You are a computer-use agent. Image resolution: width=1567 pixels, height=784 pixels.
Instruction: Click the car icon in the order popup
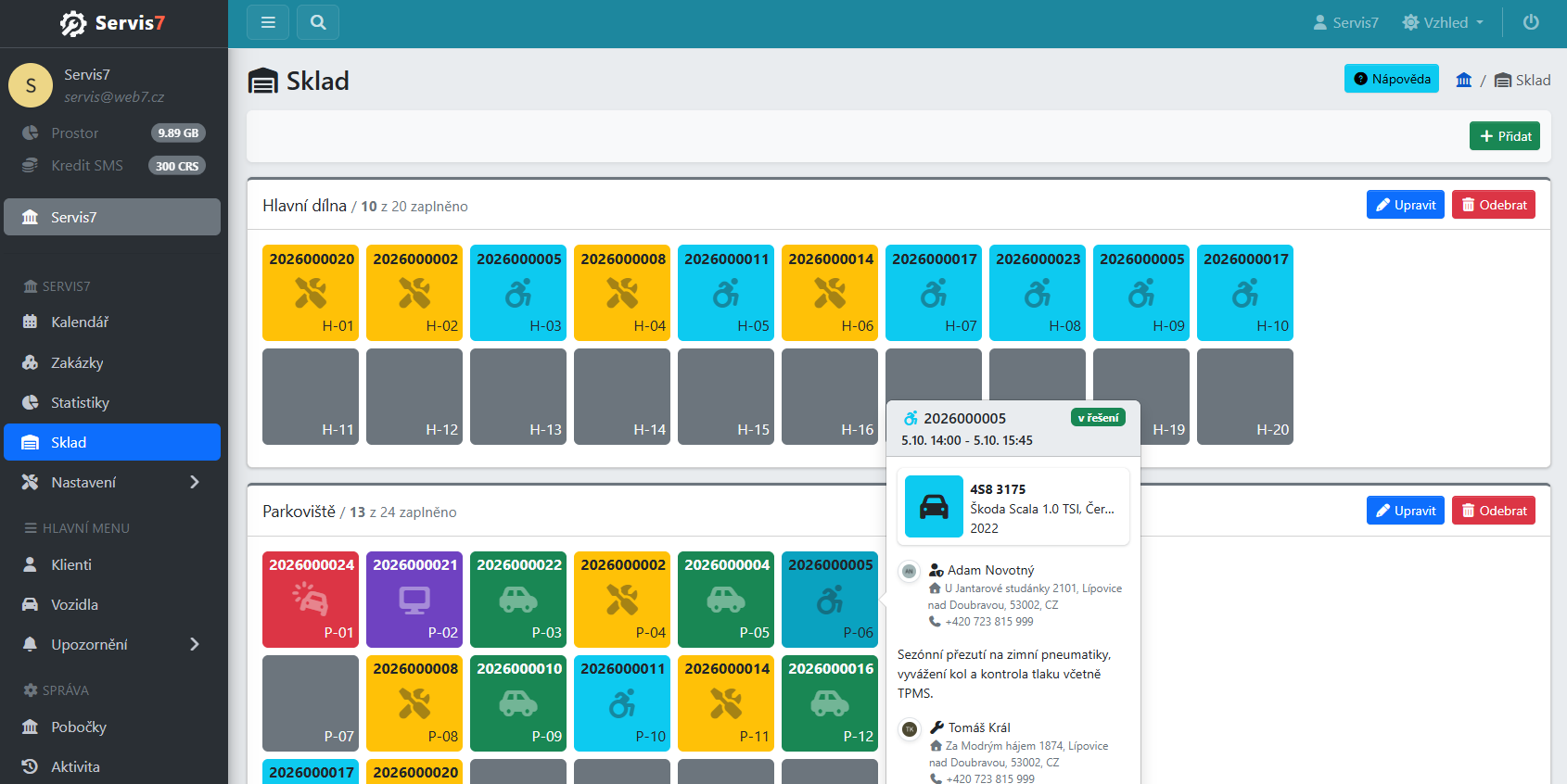point(934,507)
